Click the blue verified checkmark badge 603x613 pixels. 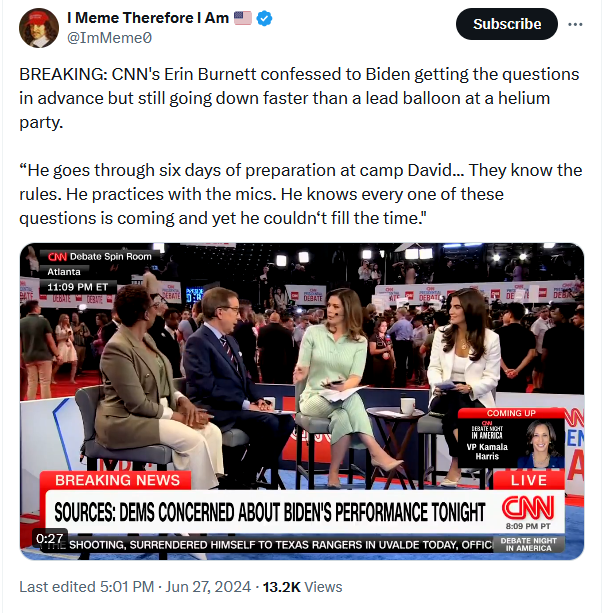pyautogui.click(x=264, y=18)
